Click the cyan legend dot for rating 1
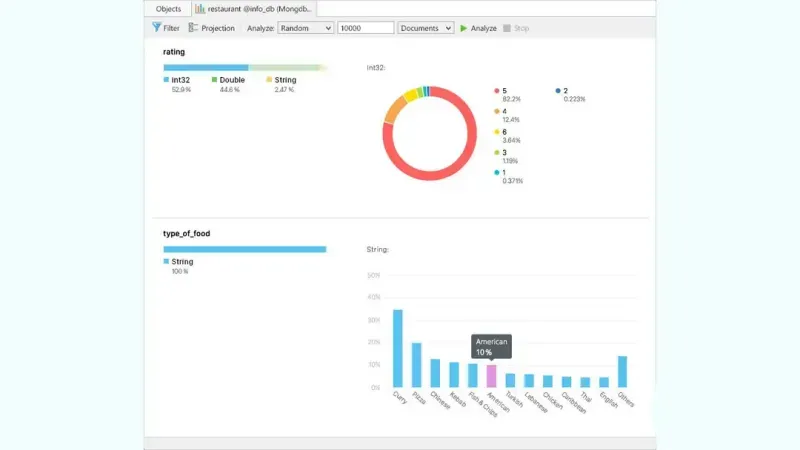Screen dimensions: 800x450 click(496, 172)
